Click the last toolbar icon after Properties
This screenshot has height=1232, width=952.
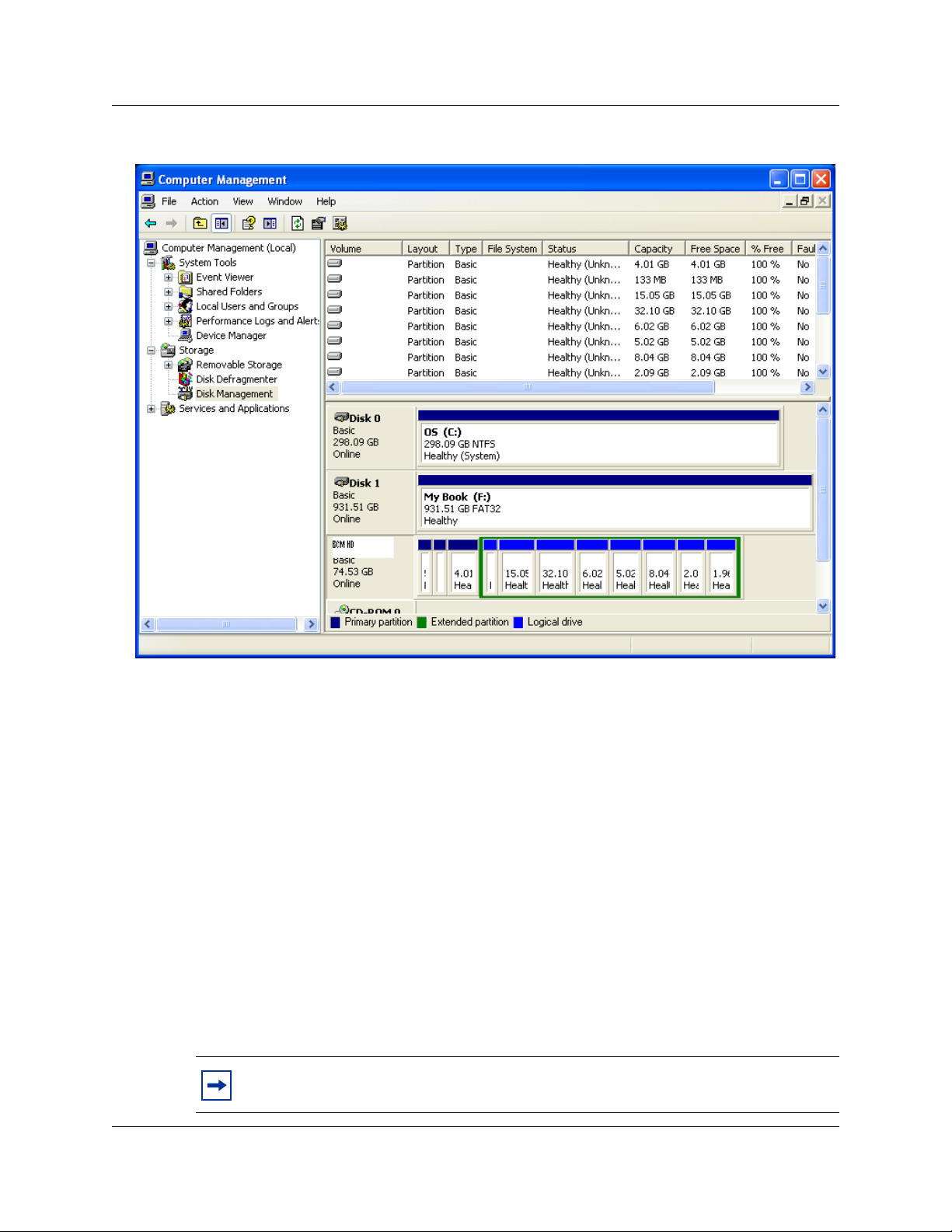[x=340, y=224]
